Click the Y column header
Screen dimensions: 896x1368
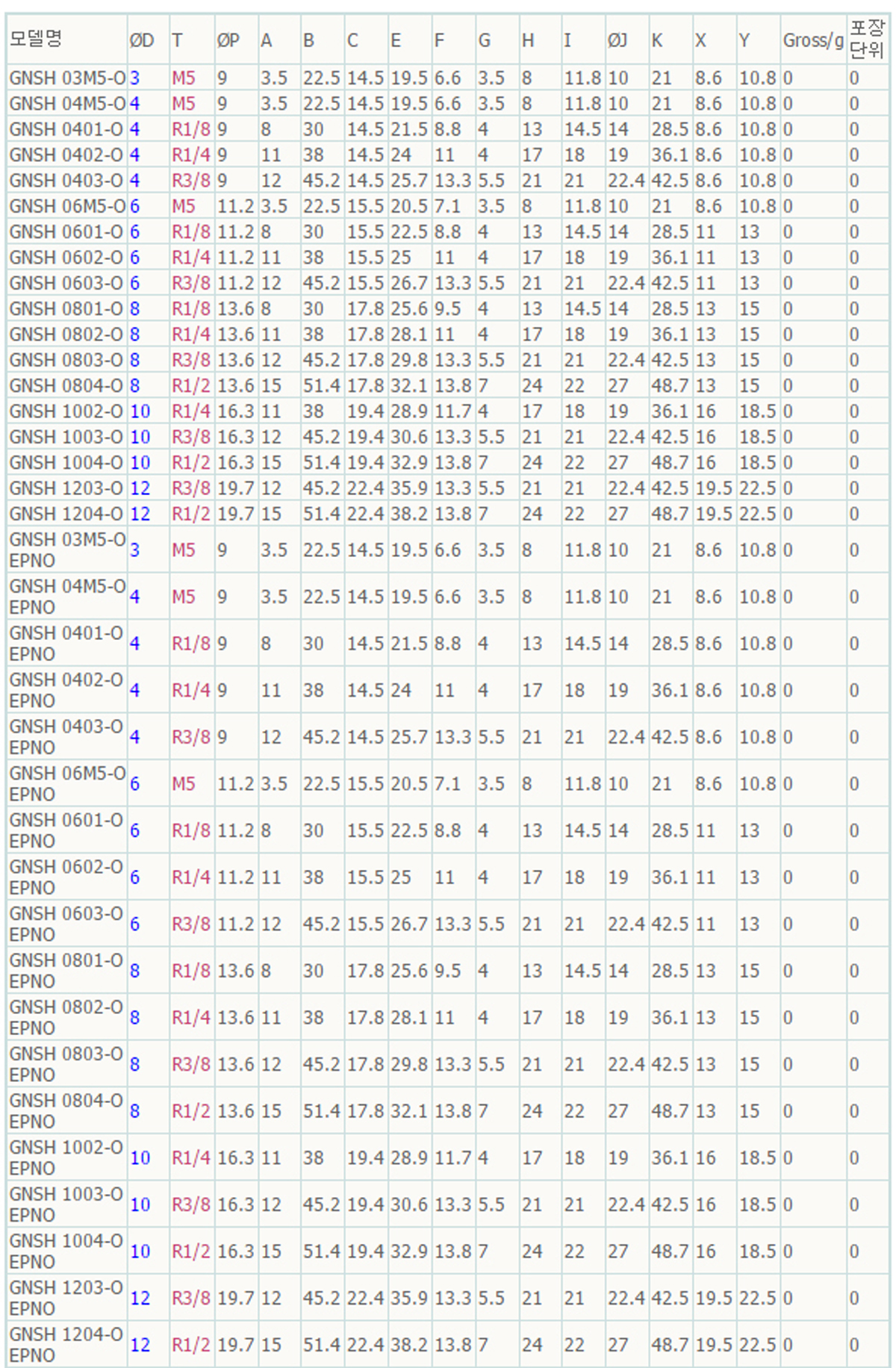[744, 40]
